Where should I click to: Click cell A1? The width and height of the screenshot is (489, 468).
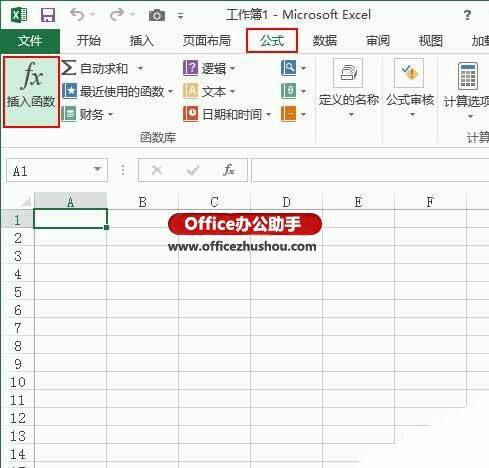pos(70,219)
